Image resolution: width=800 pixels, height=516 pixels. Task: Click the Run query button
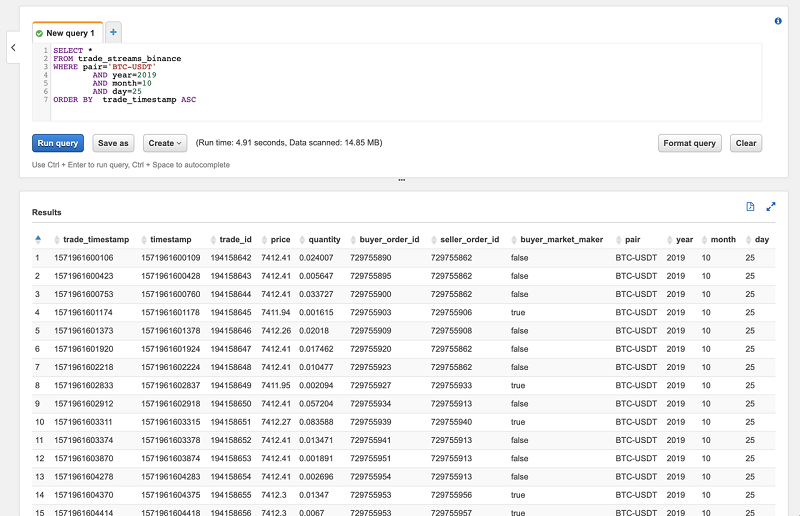pyautogui.click(x=58, y=143)
